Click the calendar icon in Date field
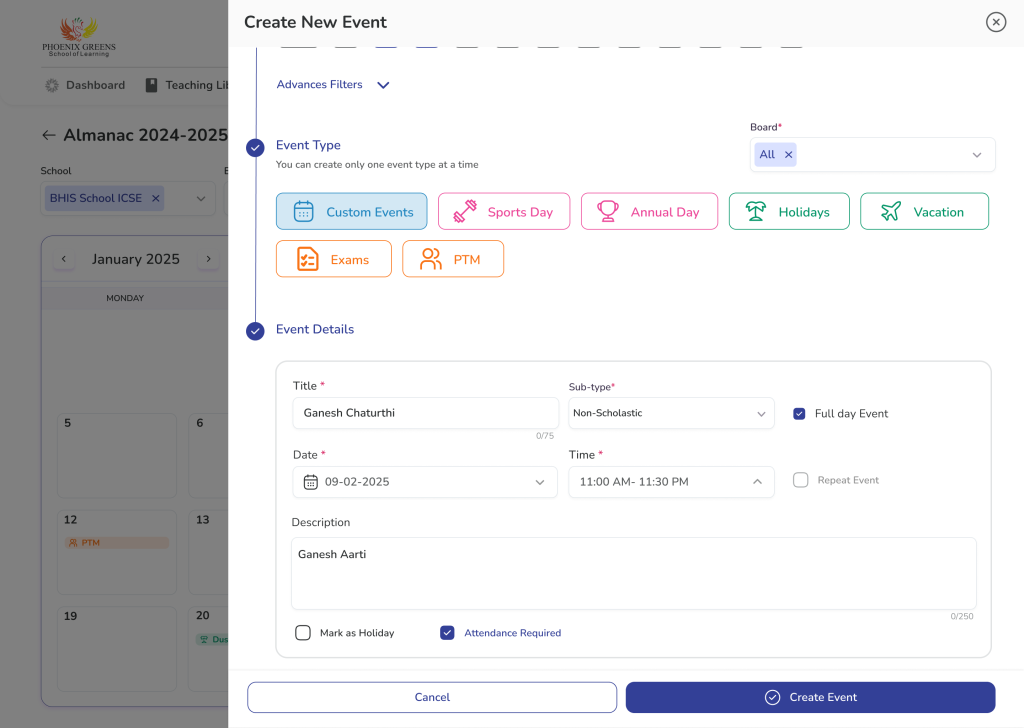 pos(310,482)
